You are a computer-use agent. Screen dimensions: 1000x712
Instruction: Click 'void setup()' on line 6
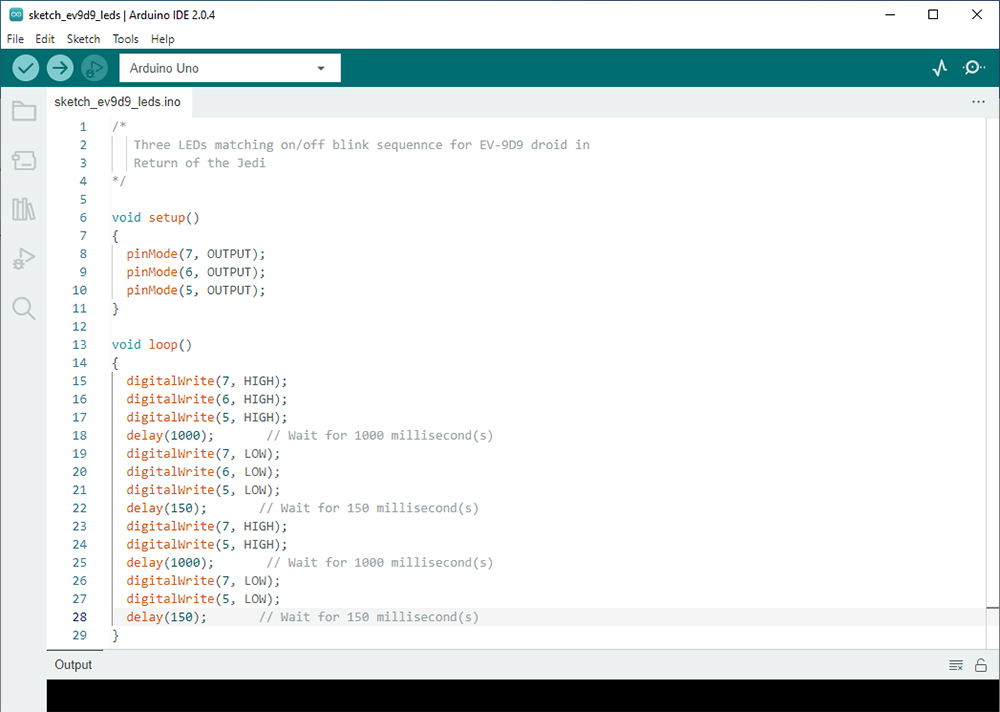156,218
